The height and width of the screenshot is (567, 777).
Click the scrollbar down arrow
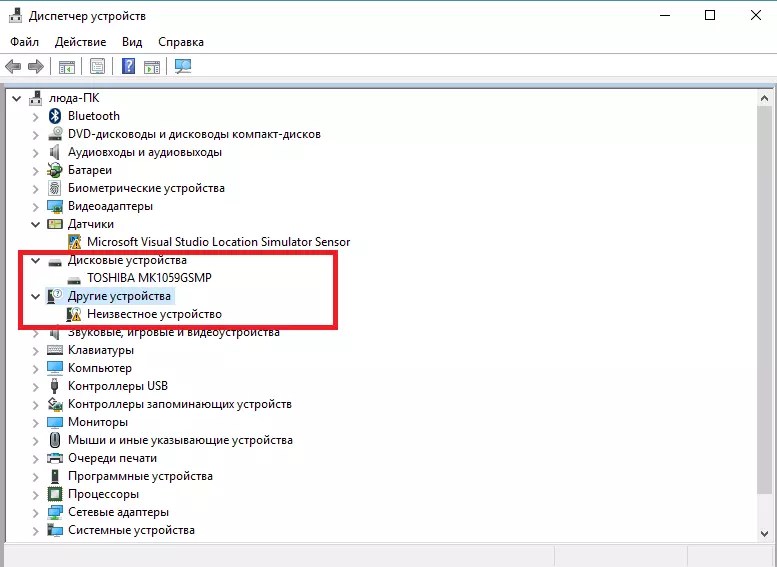pos(764,534)
